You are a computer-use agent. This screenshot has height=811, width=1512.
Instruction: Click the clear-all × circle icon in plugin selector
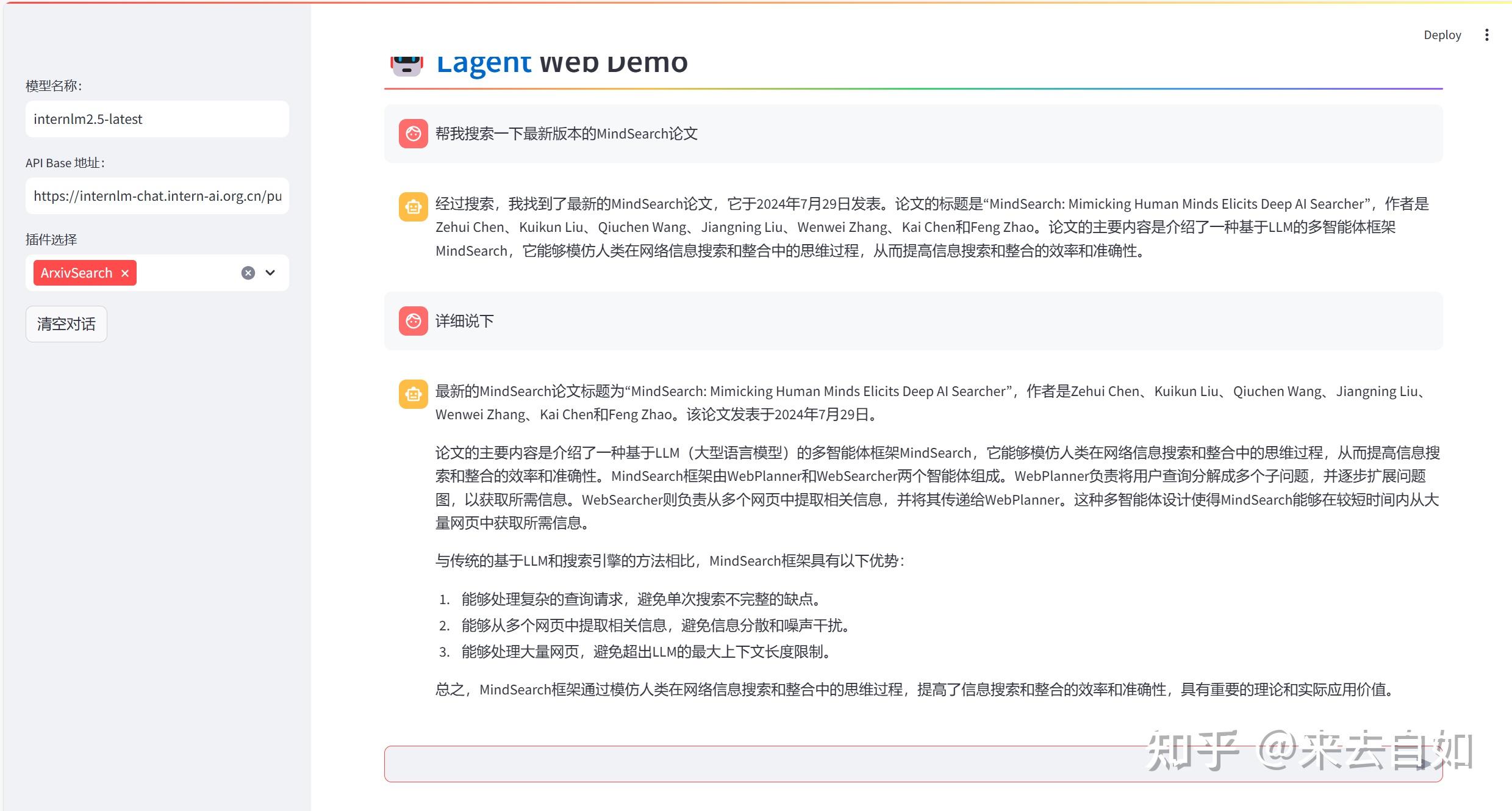247,273
